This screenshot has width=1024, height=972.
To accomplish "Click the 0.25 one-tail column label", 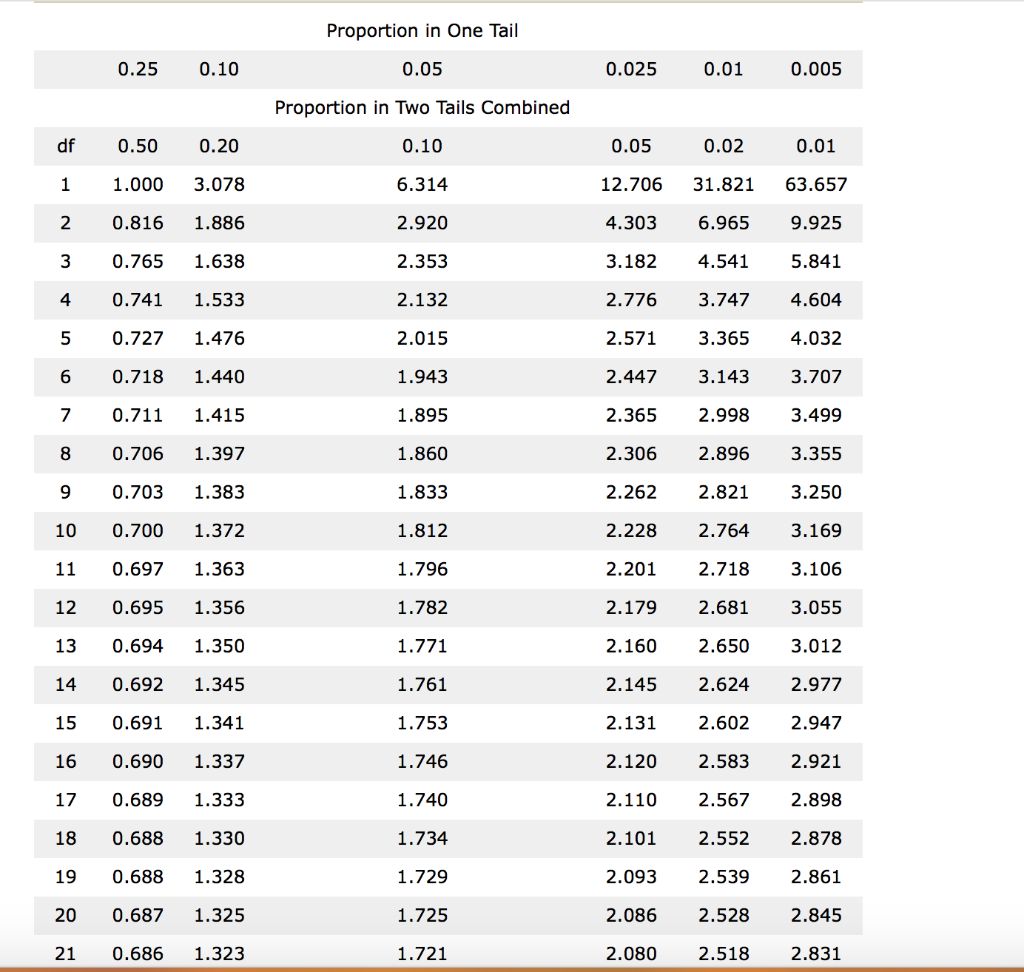I will 138,69.
